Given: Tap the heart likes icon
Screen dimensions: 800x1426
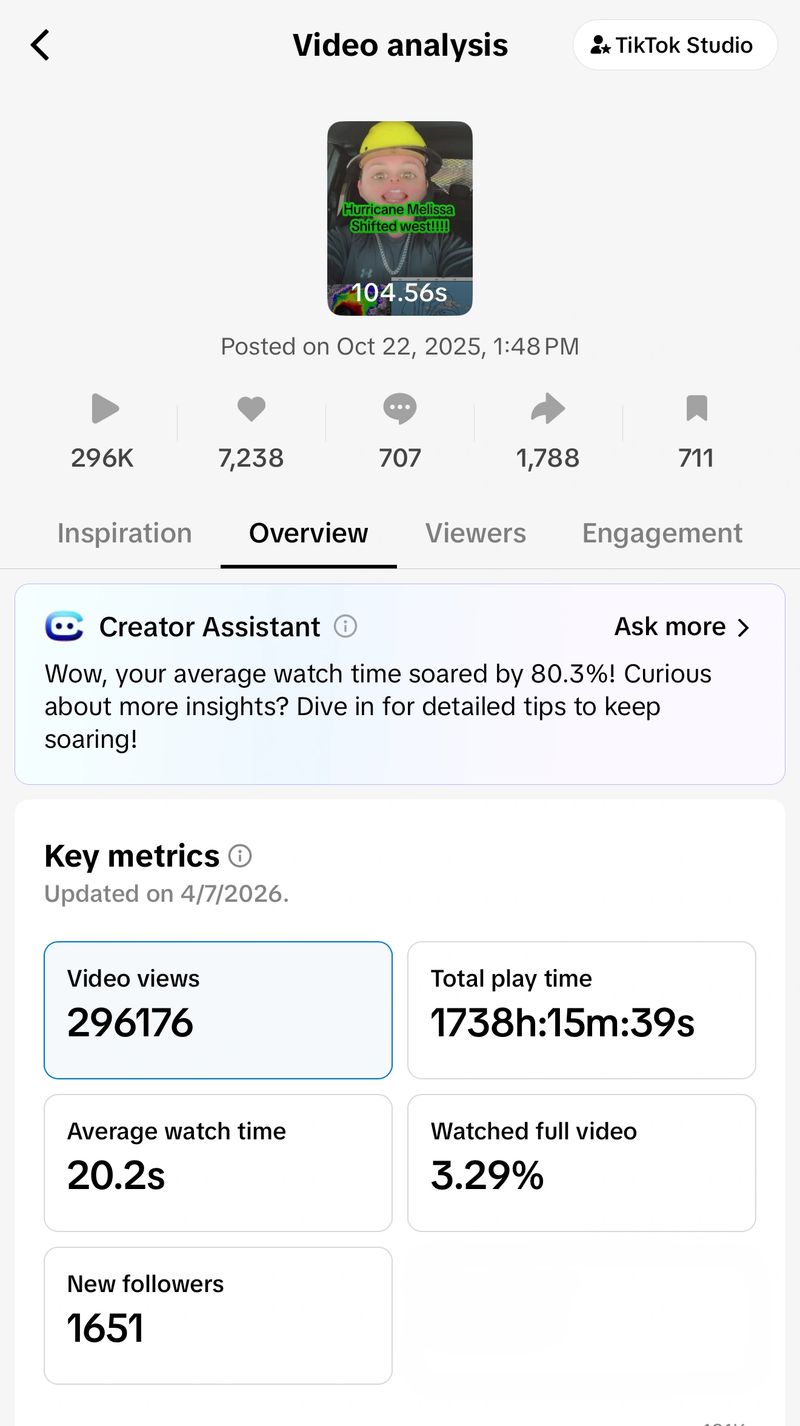Looking at the screenshot, I should tap(251, 408).
